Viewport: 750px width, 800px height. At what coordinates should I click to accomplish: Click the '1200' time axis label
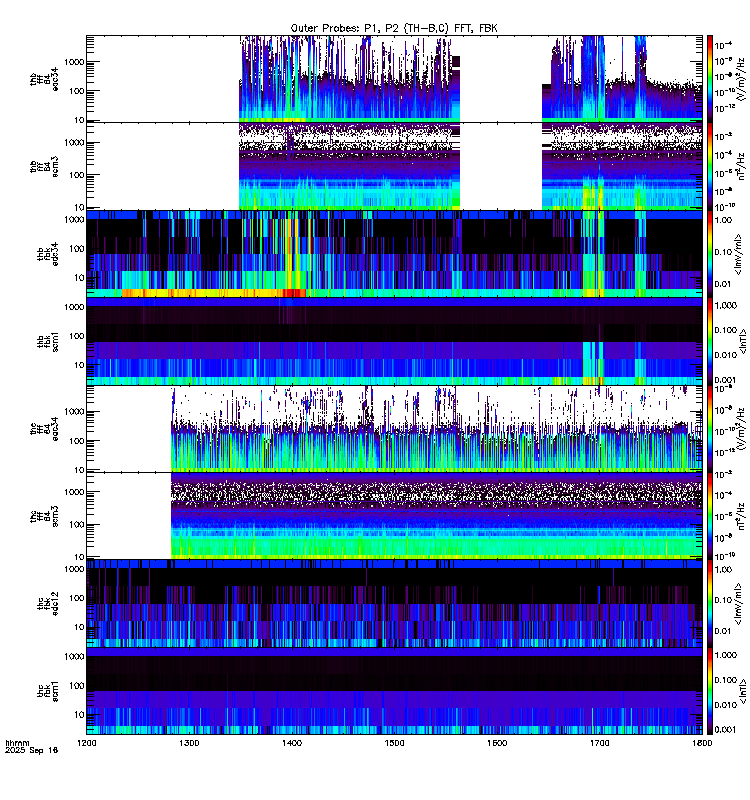(87, 743)
